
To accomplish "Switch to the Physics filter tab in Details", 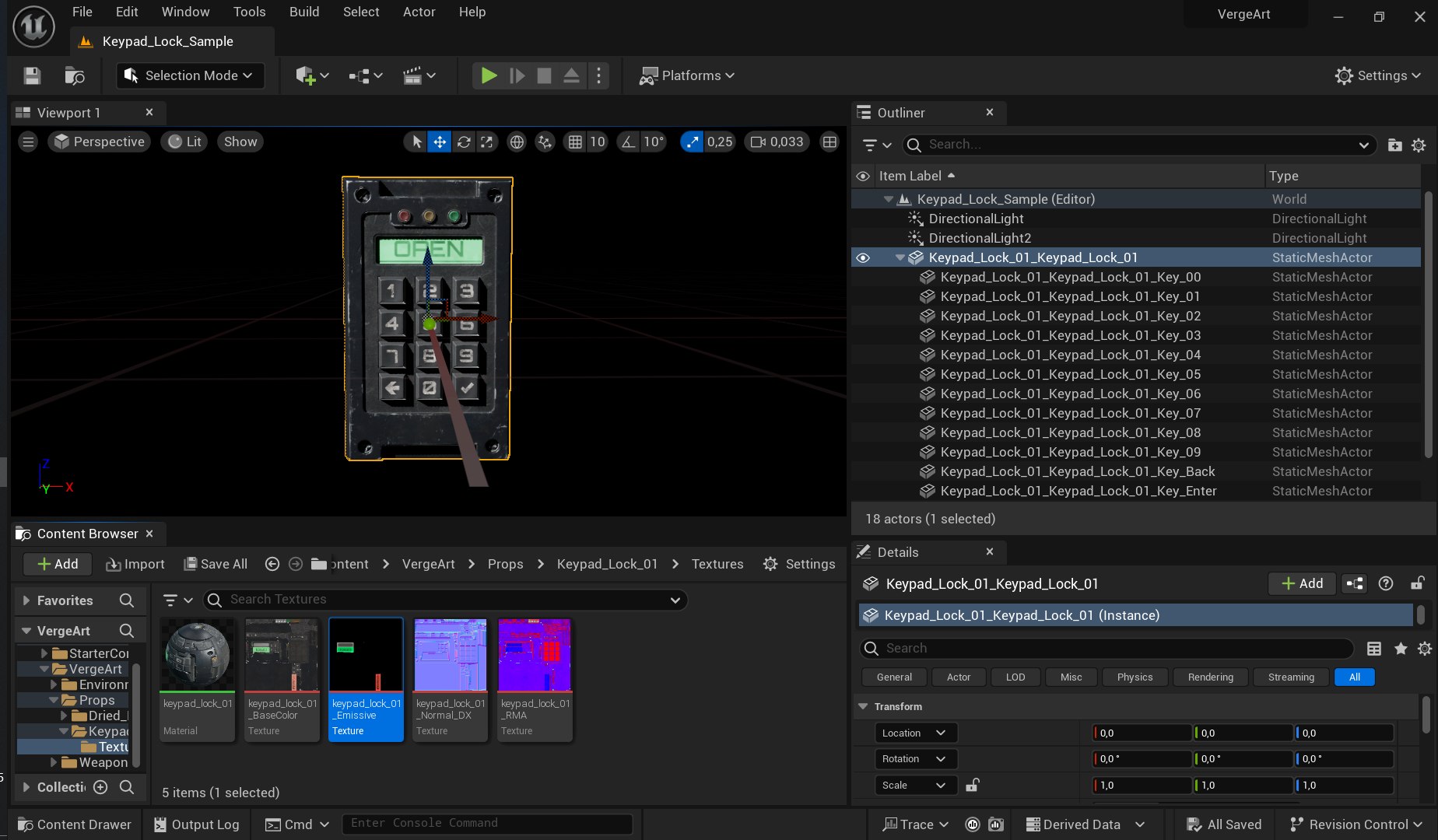I will (1135, 677).
